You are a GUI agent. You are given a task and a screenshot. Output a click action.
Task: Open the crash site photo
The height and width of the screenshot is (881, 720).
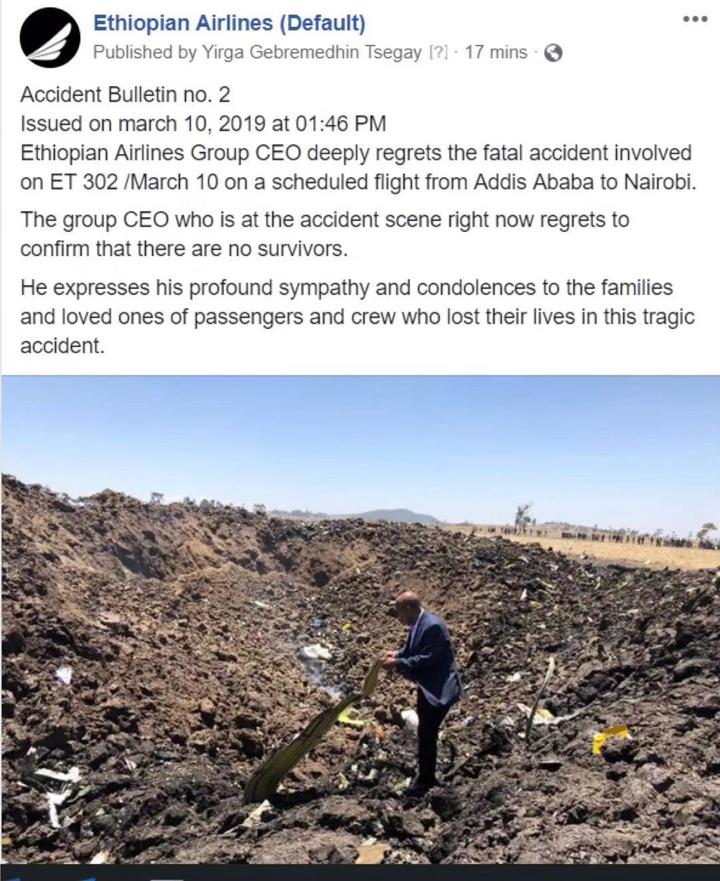click(x=360, y=619)
